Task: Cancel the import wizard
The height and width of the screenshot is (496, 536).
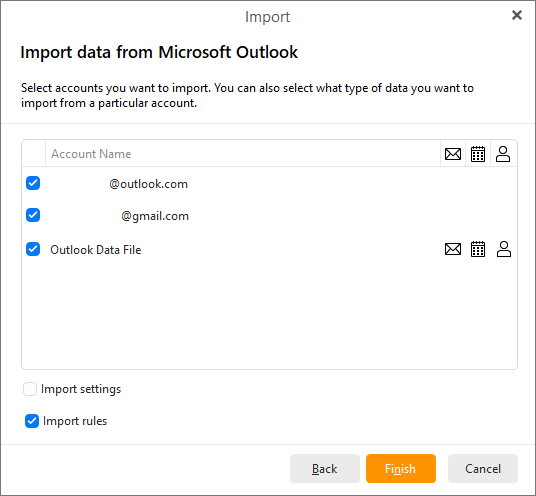Action: click(483, 468)
